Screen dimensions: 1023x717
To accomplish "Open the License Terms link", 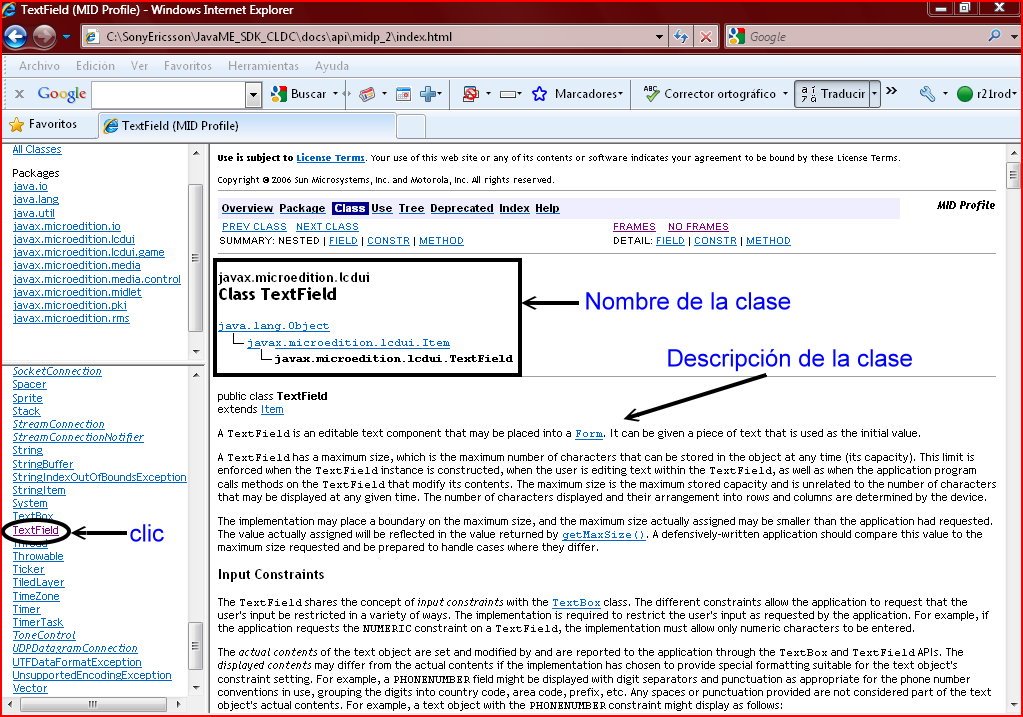I will pos(330,158).
